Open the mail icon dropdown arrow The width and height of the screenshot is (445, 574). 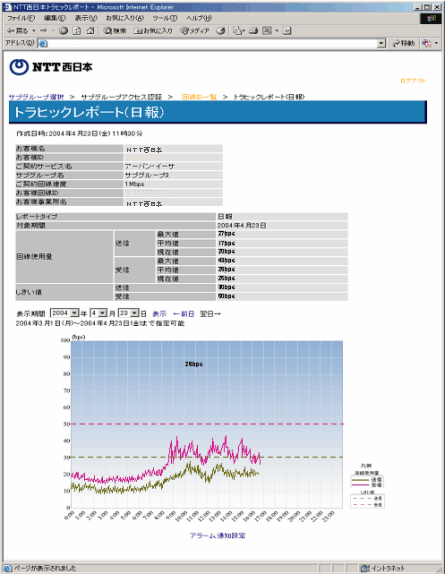244,31
